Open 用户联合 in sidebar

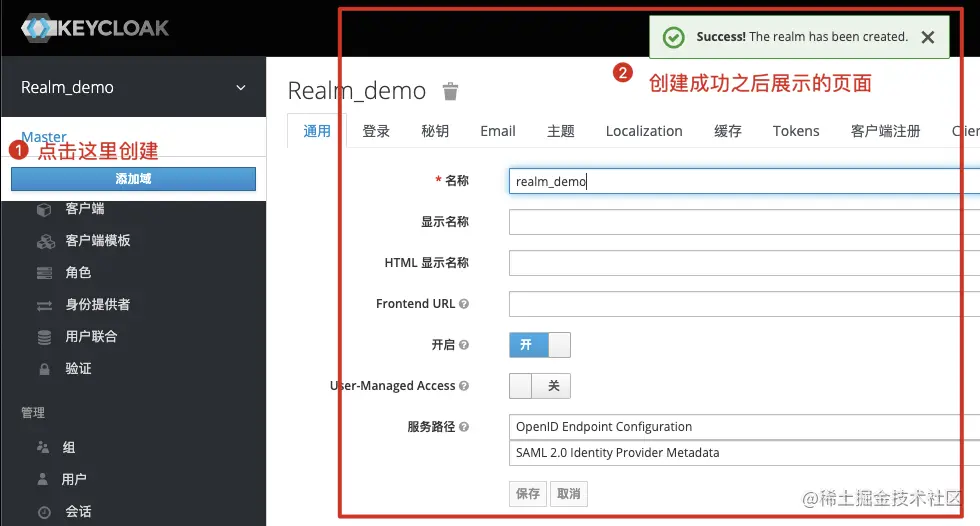pyautogui.click(x=91, y=336)
